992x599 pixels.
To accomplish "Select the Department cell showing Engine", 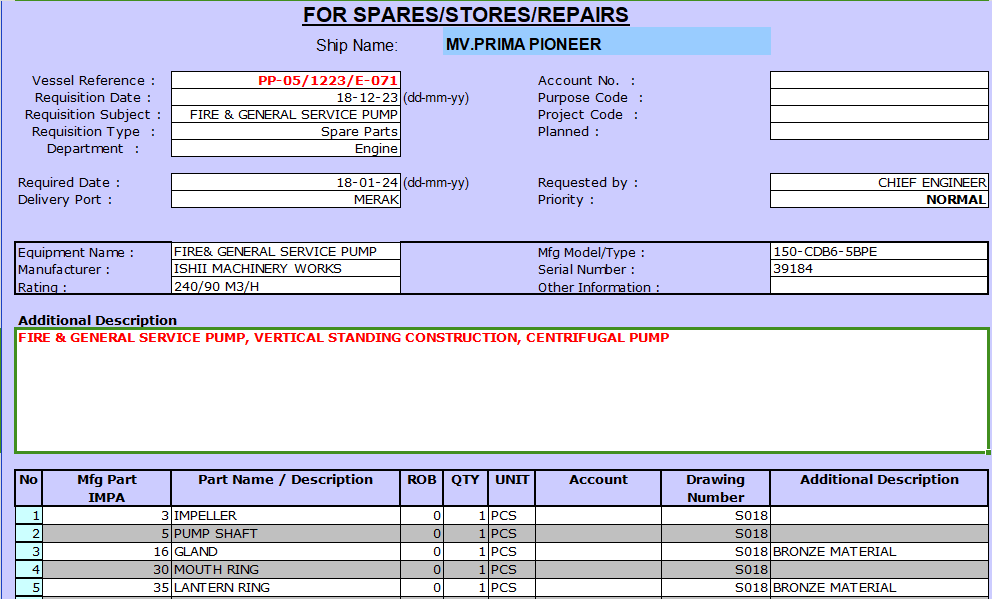I will click(x=286, y=149).
